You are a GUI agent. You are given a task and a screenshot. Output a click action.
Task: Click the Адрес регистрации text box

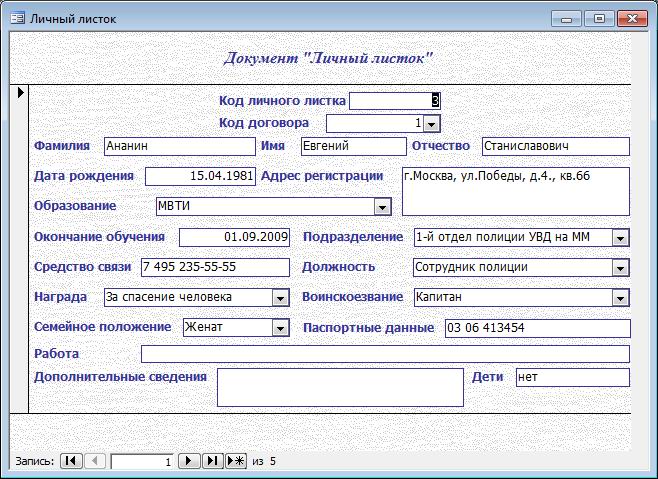515,191
